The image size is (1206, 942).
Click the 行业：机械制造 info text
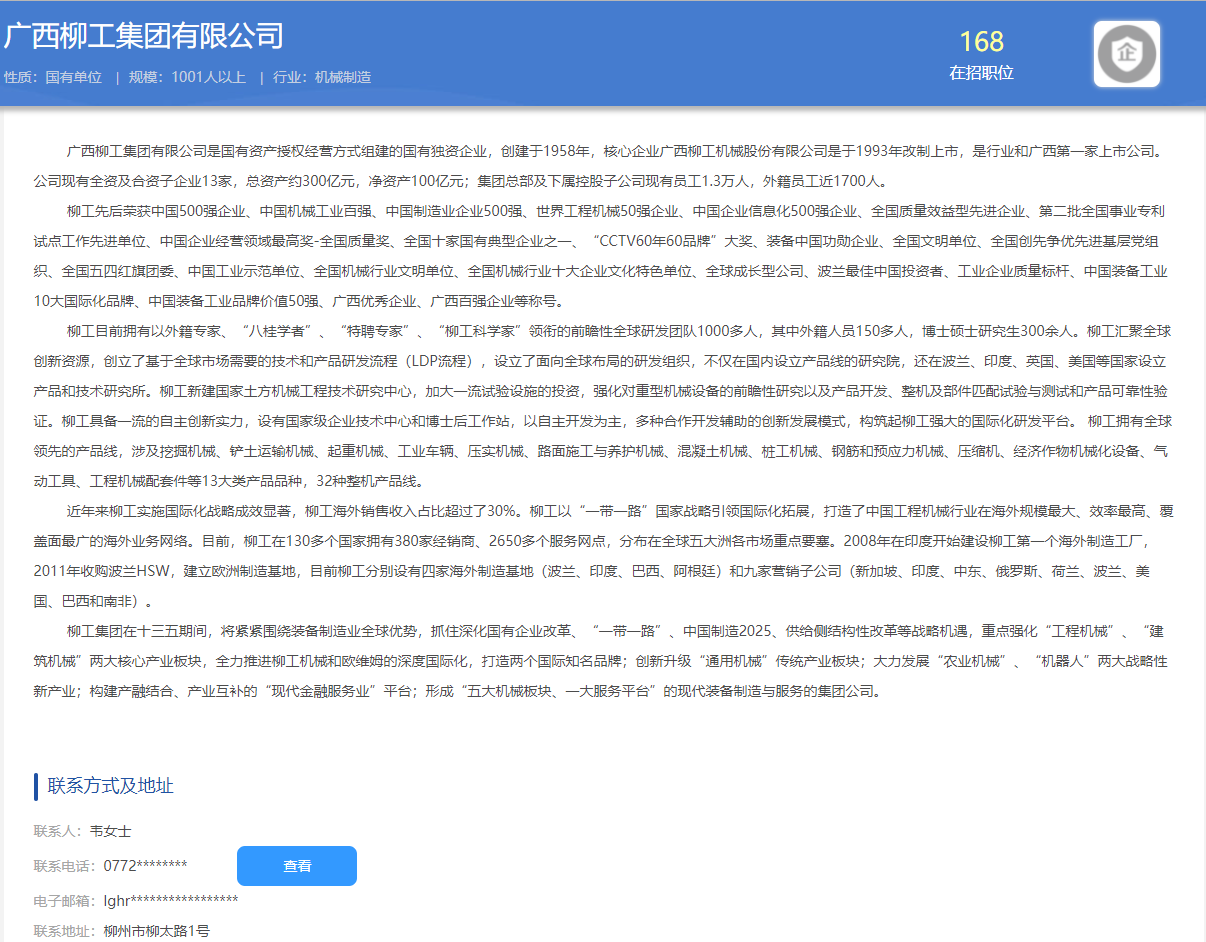(x=322, y=77)
